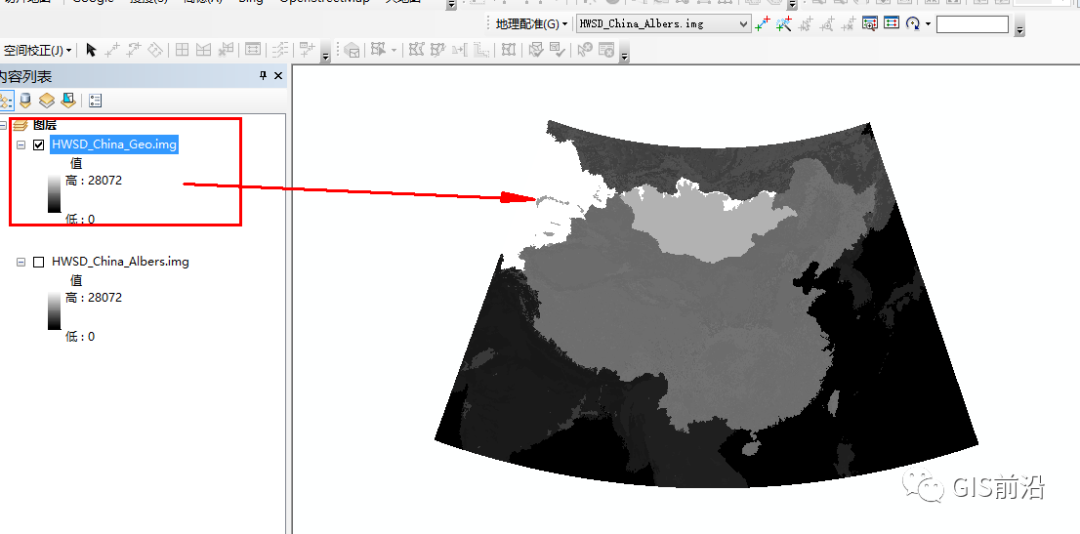Screen dimensions: 1080x534
Task: Choose the Attribute Transfer tool
Action: tap(307, 50)
